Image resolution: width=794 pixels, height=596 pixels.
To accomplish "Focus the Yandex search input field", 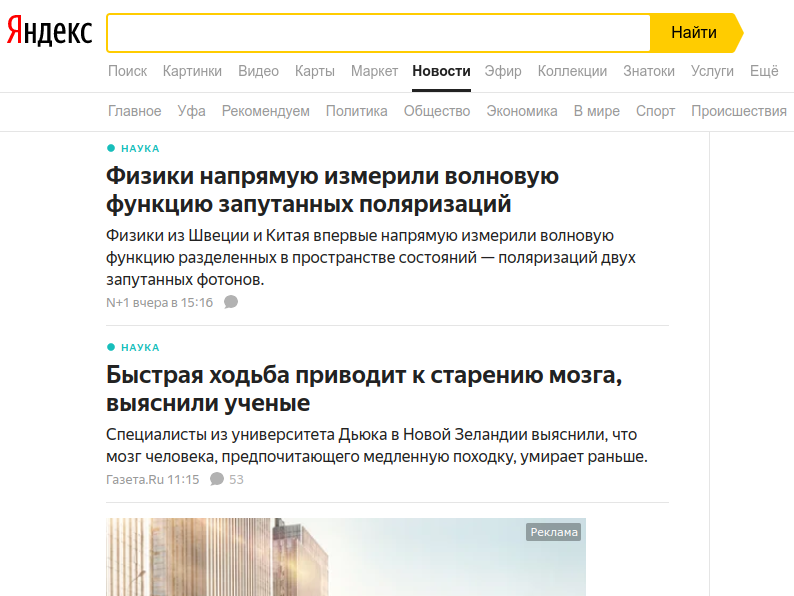I will click(379, 33).
